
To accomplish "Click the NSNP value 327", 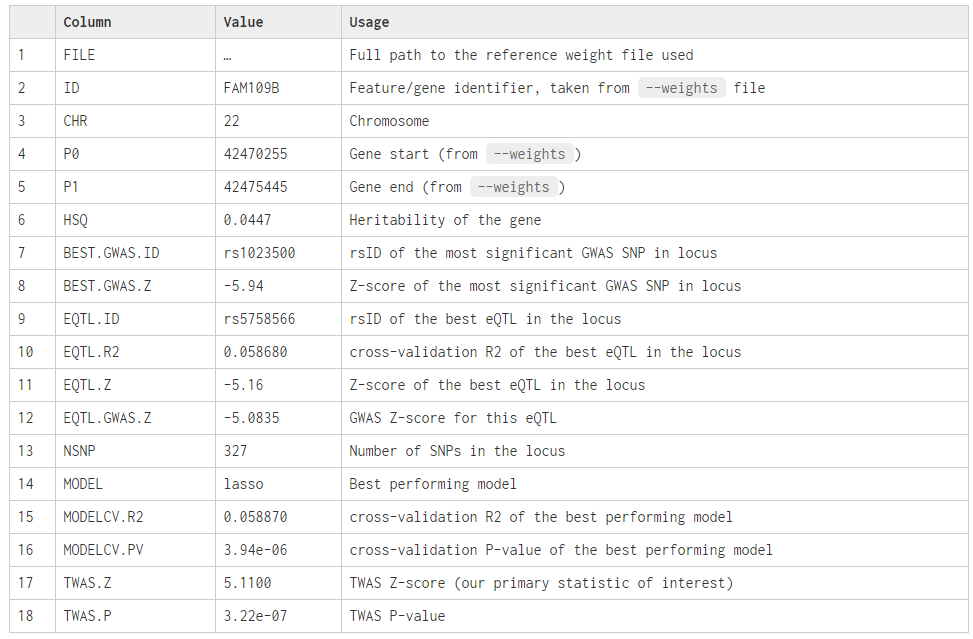I will click(x=236, y=451).
